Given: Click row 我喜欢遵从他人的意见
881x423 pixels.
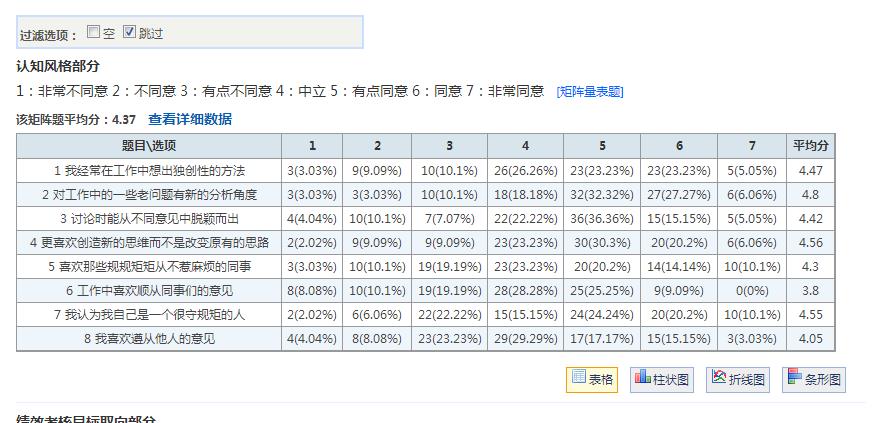Looking at the screenshot, I should [x=149, y=338].
